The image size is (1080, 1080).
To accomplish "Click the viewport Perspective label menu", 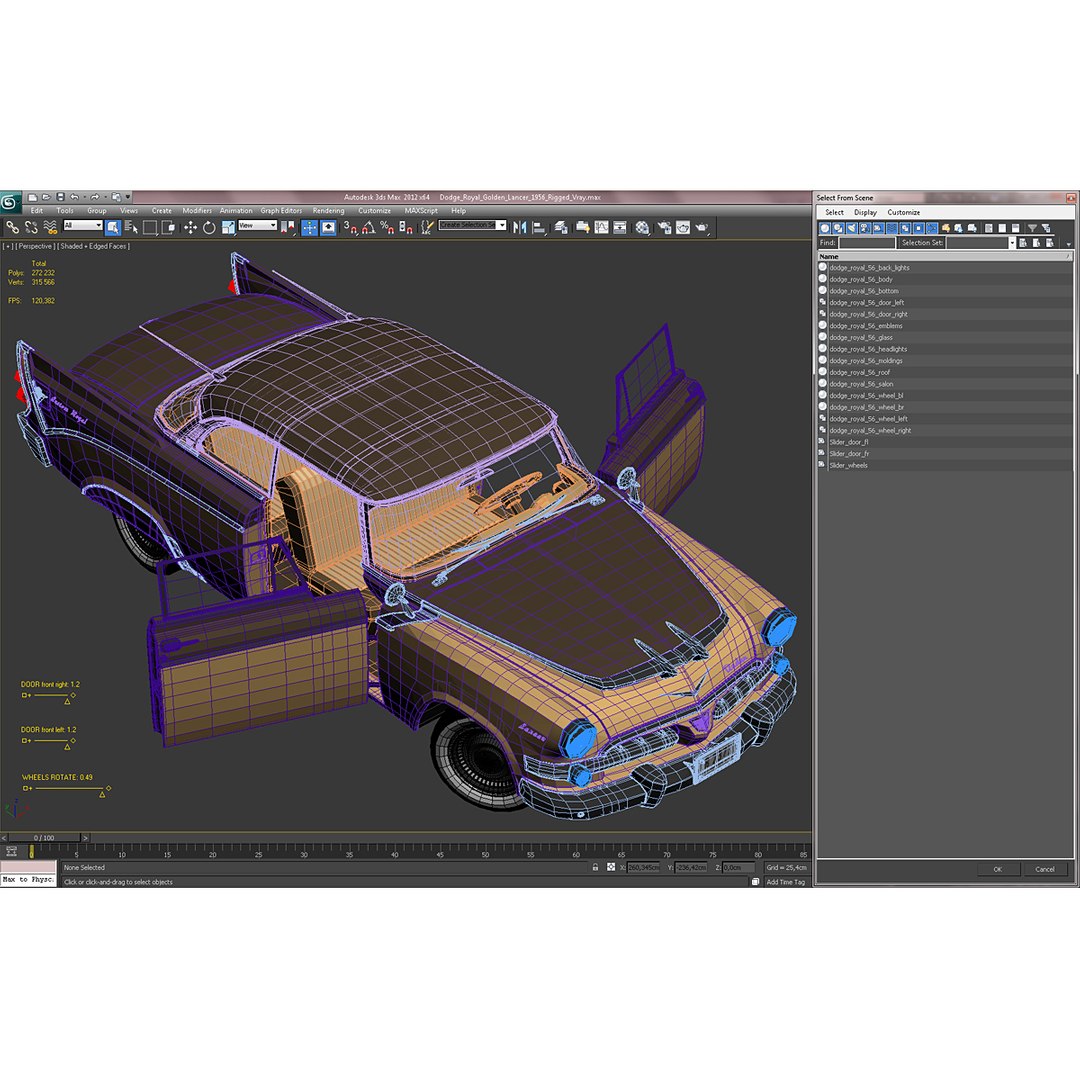I will coord(34,246).
